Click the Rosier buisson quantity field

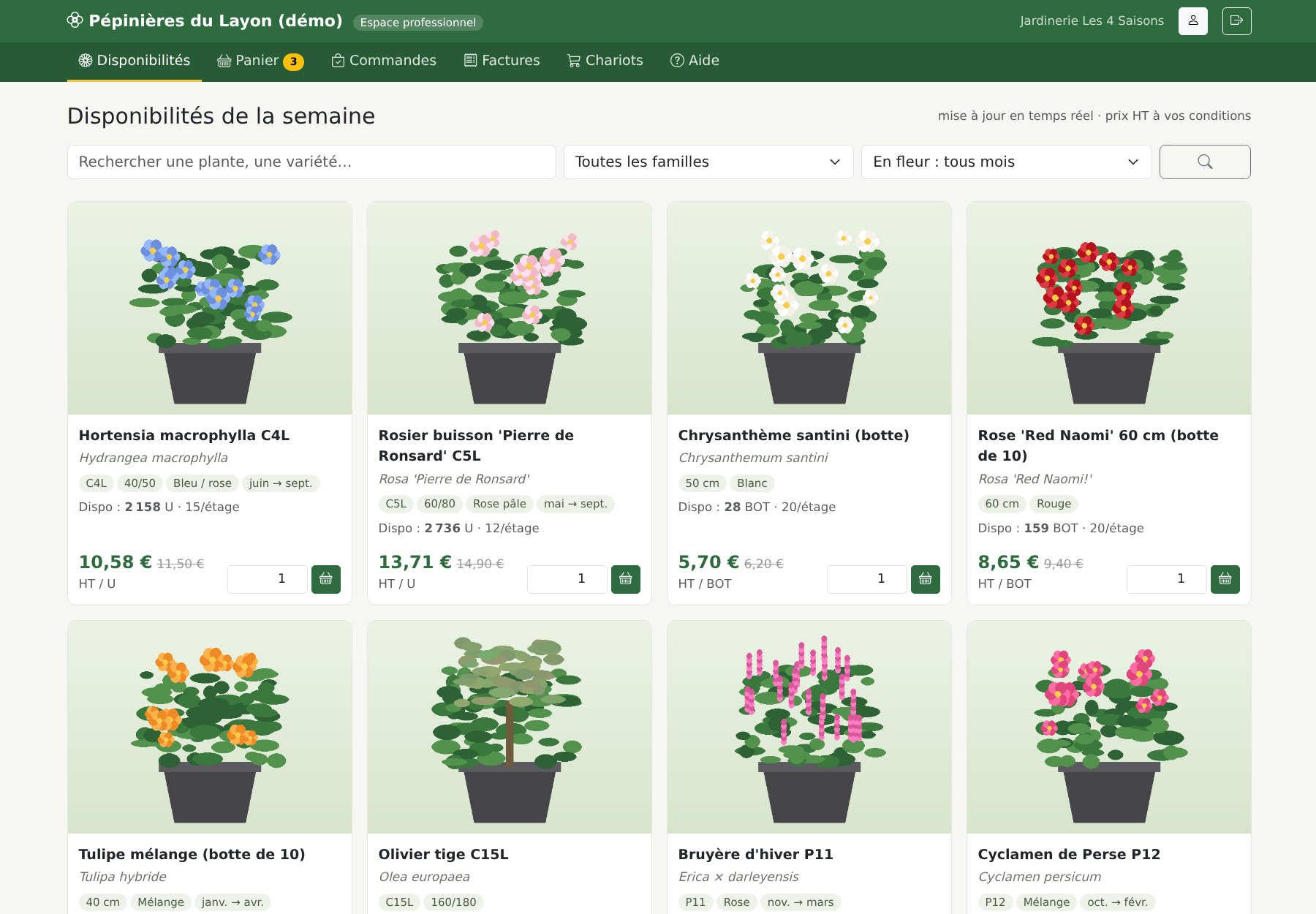point(567,579)
